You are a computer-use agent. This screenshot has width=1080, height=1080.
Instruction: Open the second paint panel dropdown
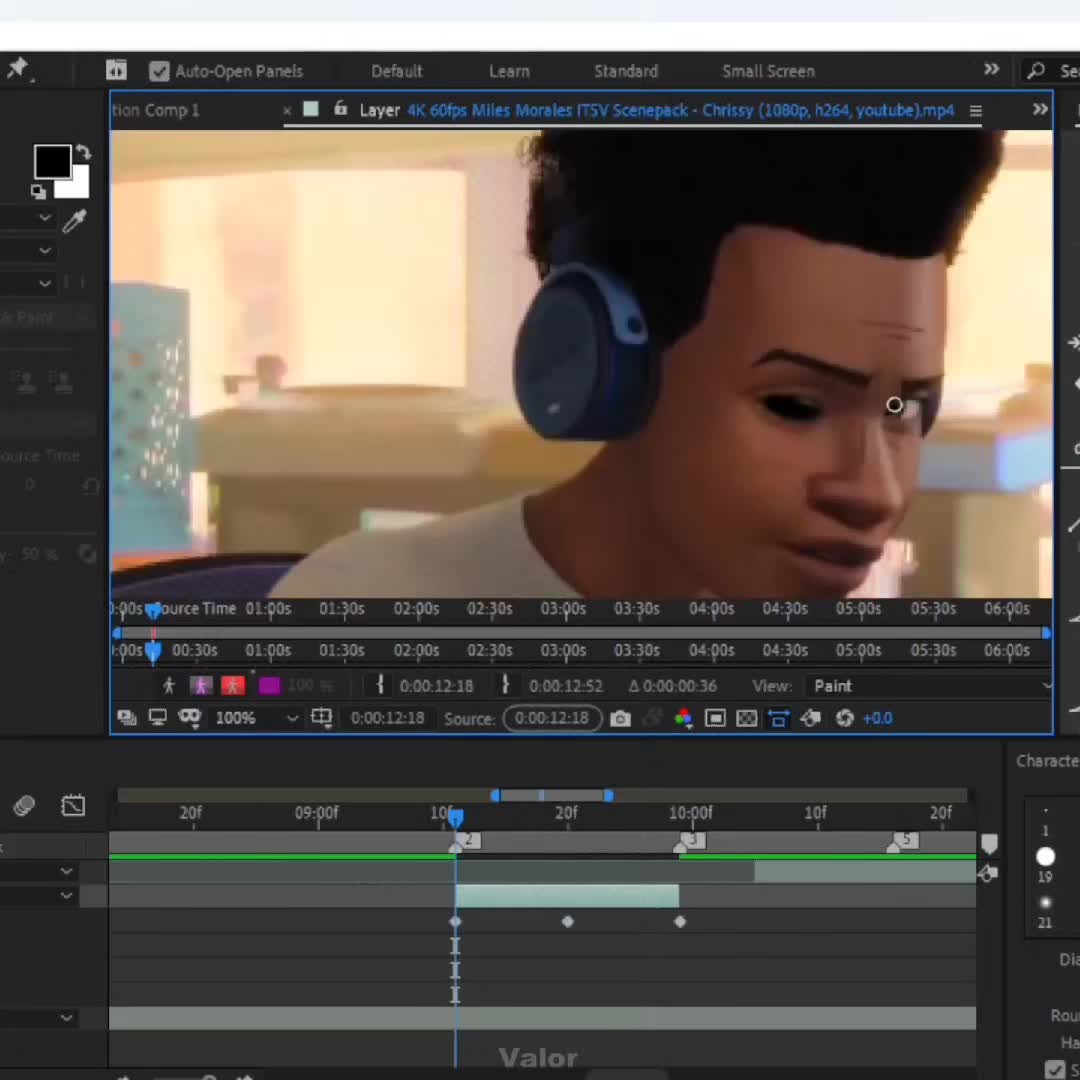point(45,250)
